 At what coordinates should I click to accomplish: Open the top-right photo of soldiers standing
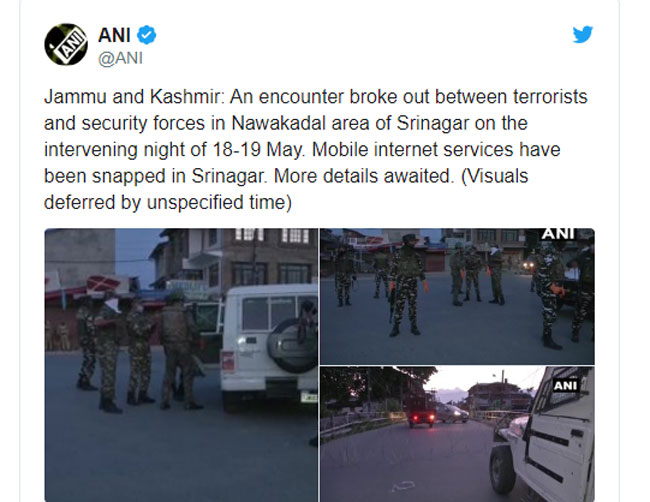click(x=457, y=296)
